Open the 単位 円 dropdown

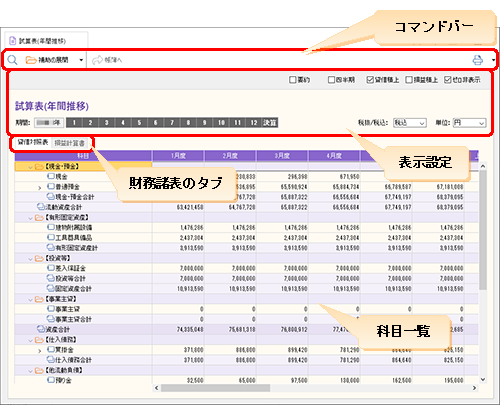[469, 123]
